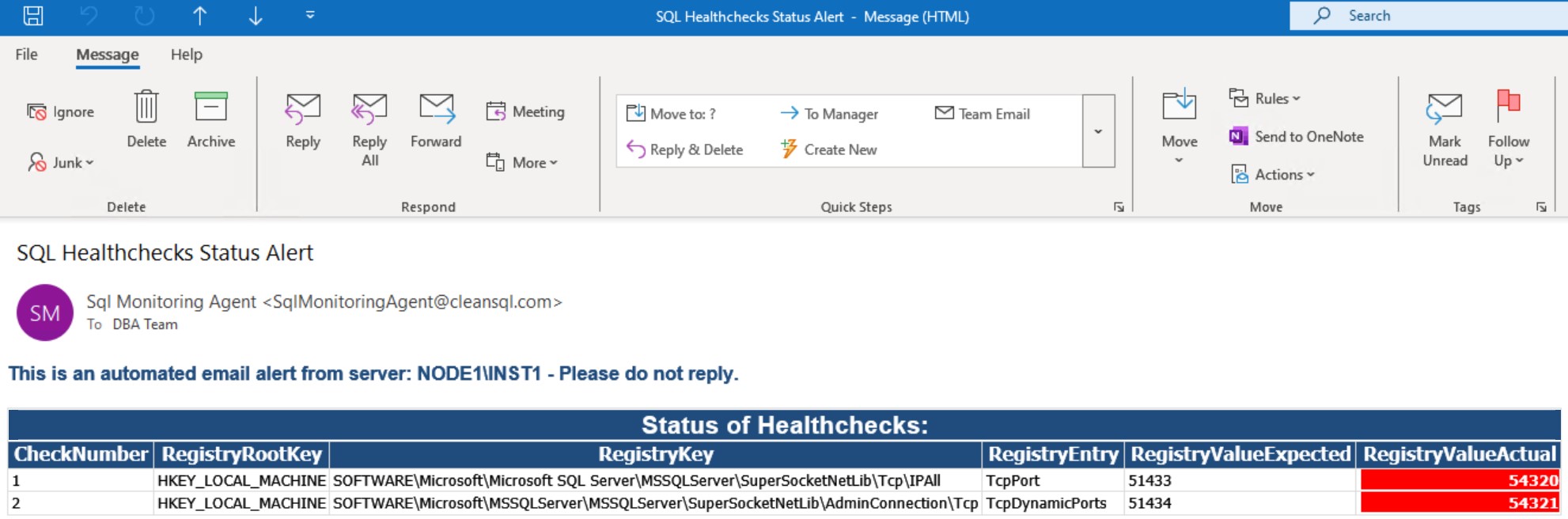1568x519 pixels.
Task: Delete the message with trash icon
Action: 146,119
